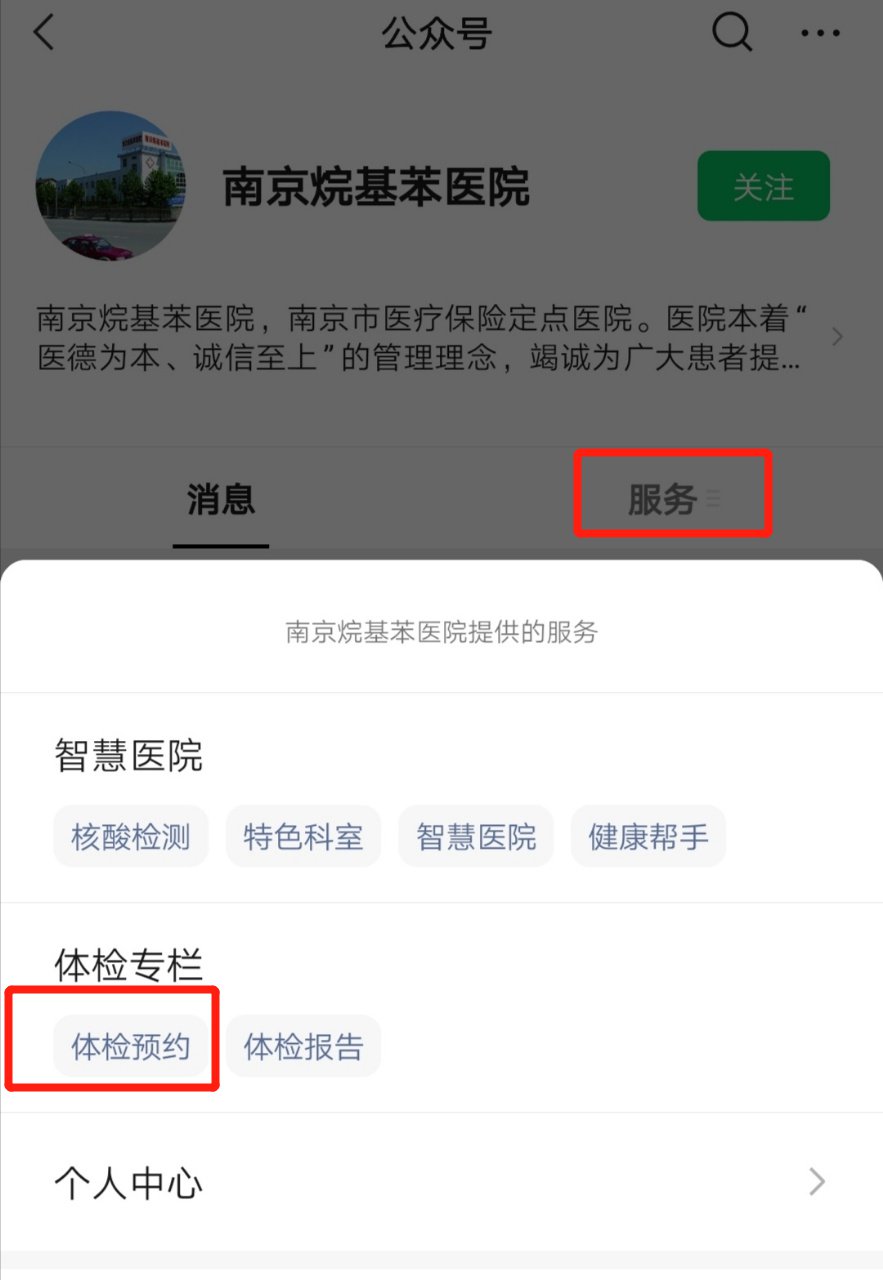Follow the account with the green 关注 button
The width and height of the screenshot is (883, 1280).
(x=764, y=186)
